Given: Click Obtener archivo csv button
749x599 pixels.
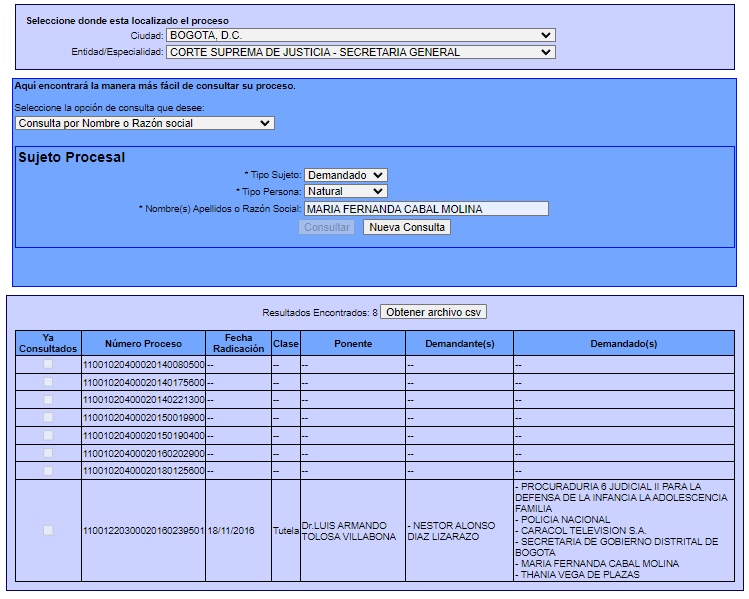Looking at the screenshot, I should coord(433,312).
